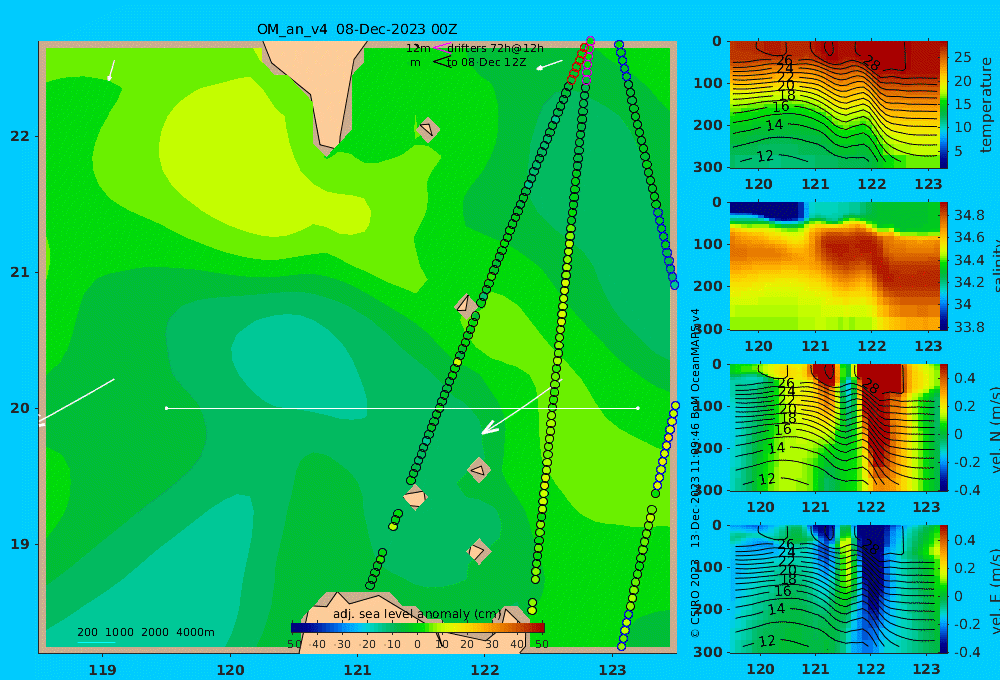
Task: Click the 300 depth tick of the temperature panel
Action: (708, 167)
